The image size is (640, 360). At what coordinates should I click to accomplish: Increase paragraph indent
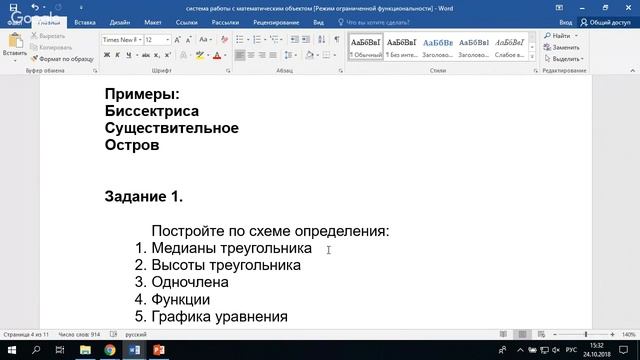click(305, 40)
